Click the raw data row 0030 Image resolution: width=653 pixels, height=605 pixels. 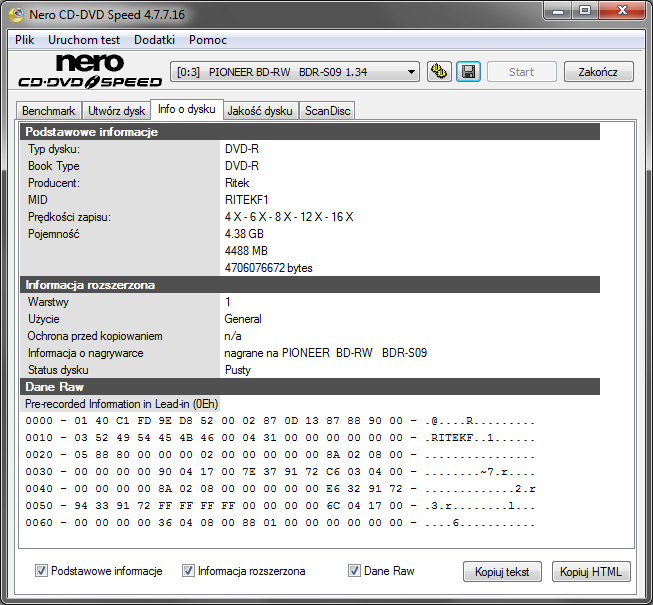point(280,472)
